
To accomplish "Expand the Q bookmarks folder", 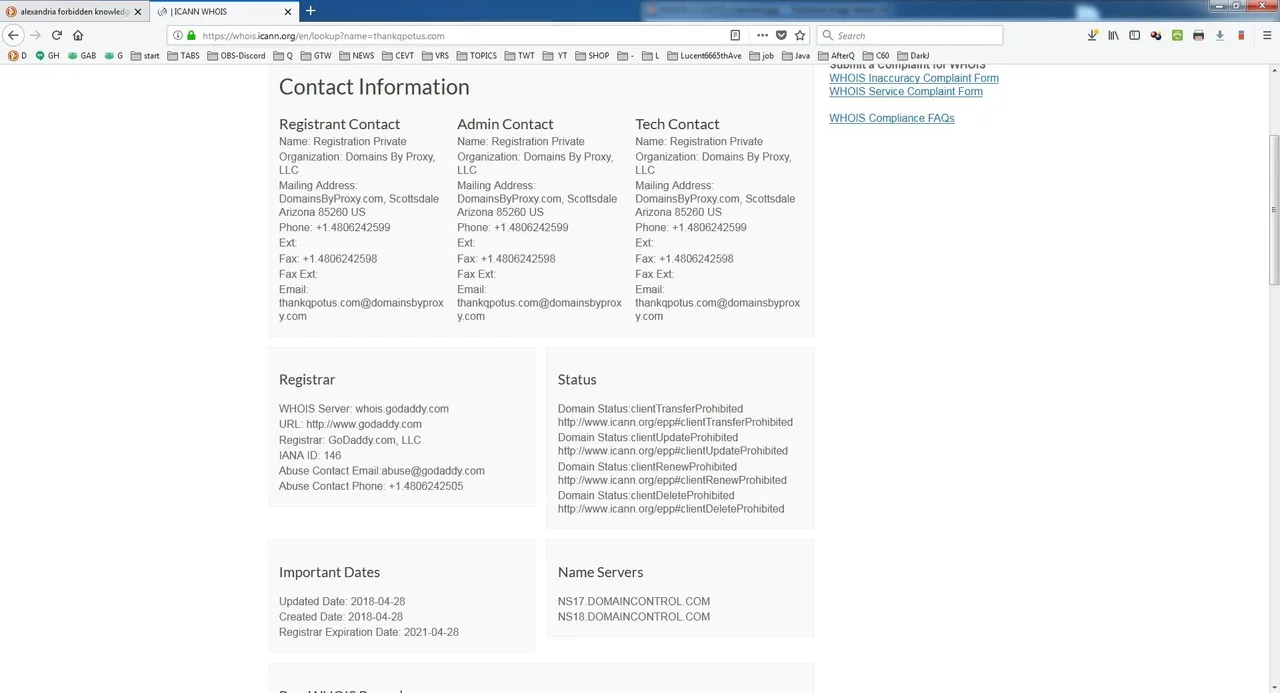I will coord(283,56).
